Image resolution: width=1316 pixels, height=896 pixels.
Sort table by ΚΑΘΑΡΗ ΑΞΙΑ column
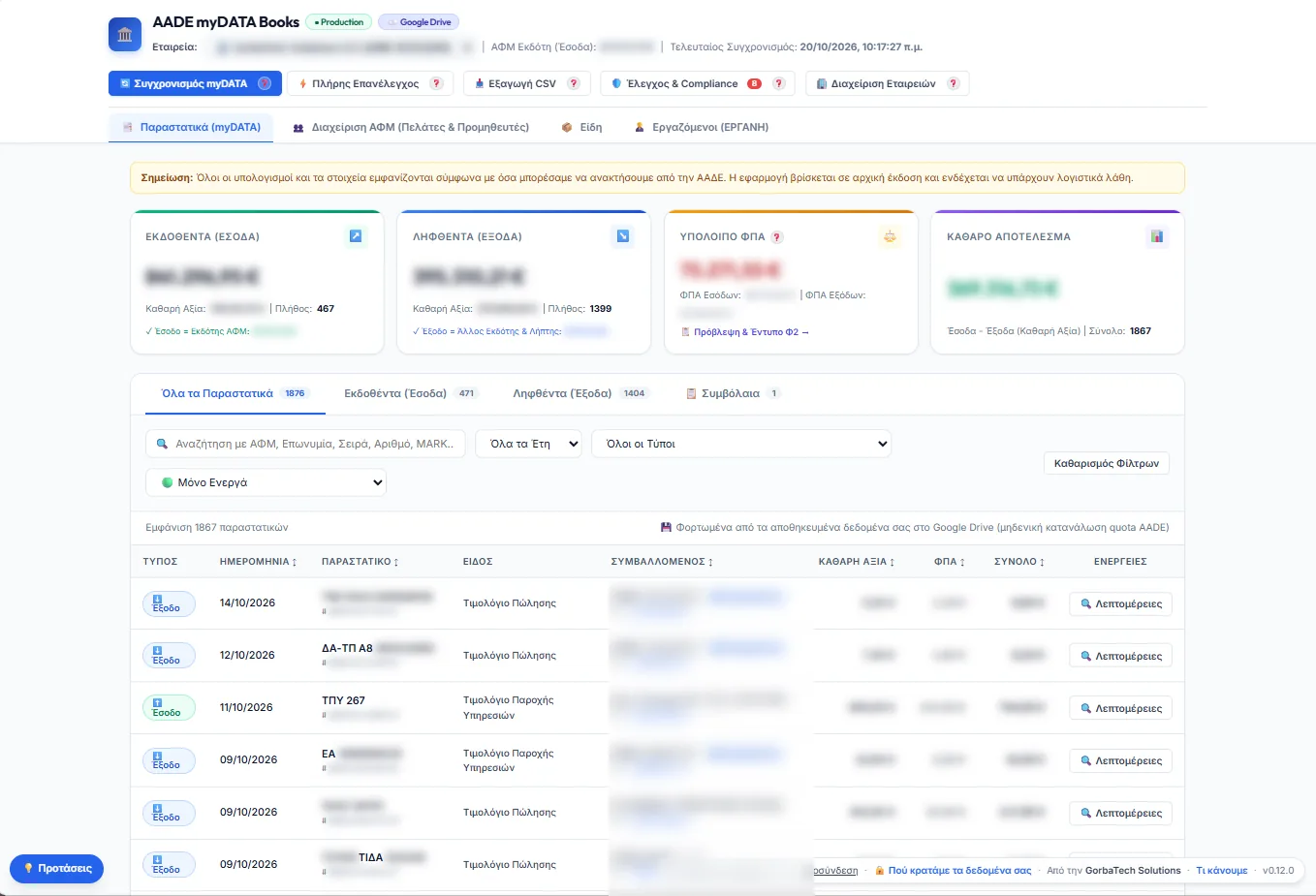coord(856,562)
